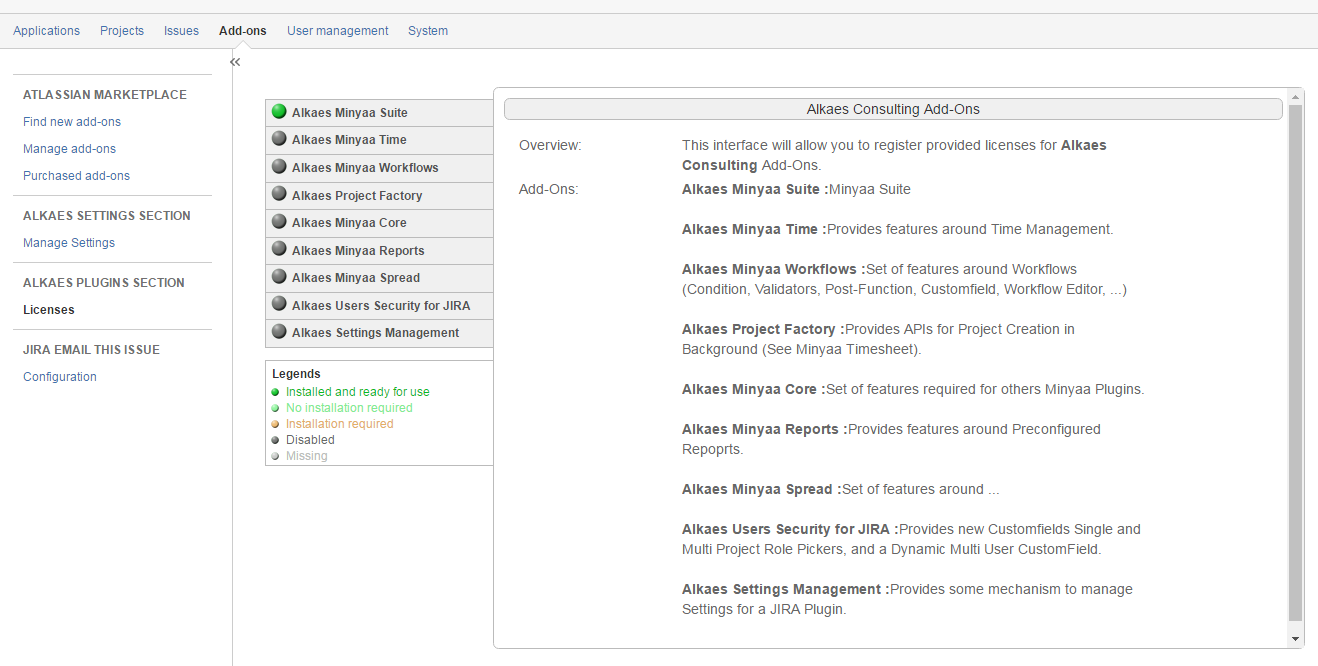Open Manage Settings in Alkaes section
The width and height of the screenshot is (1318, 666).
point(69,243)
